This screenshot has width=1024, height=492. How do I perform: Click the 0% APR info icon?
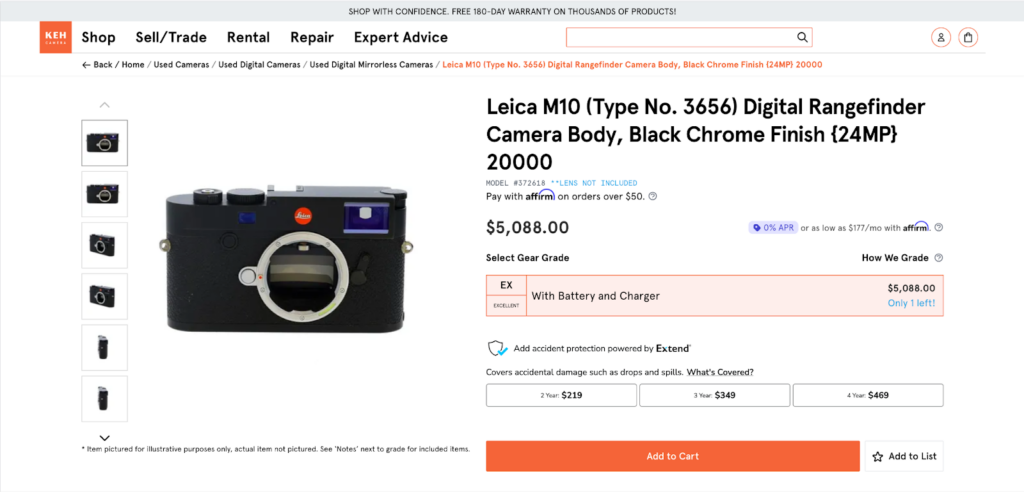[939, 227]
